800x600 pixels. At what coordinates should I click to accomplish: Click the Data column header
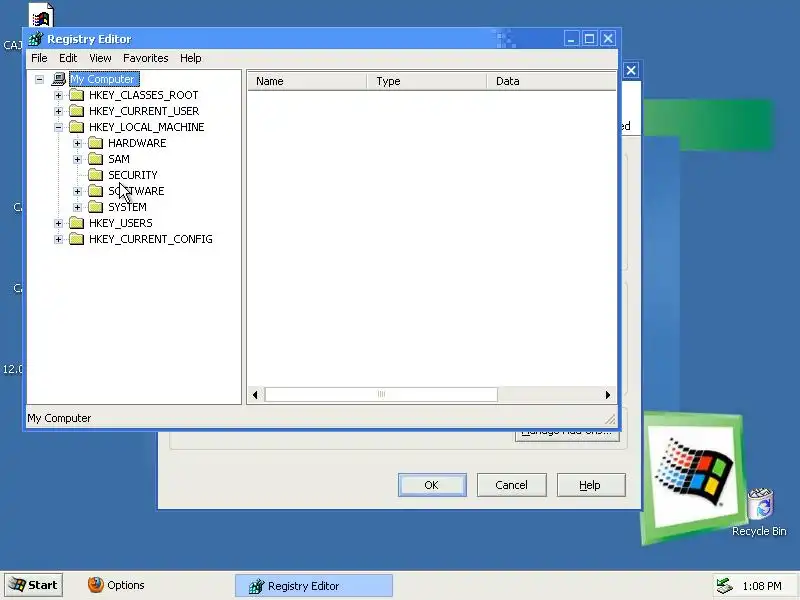tap(551, 81)
